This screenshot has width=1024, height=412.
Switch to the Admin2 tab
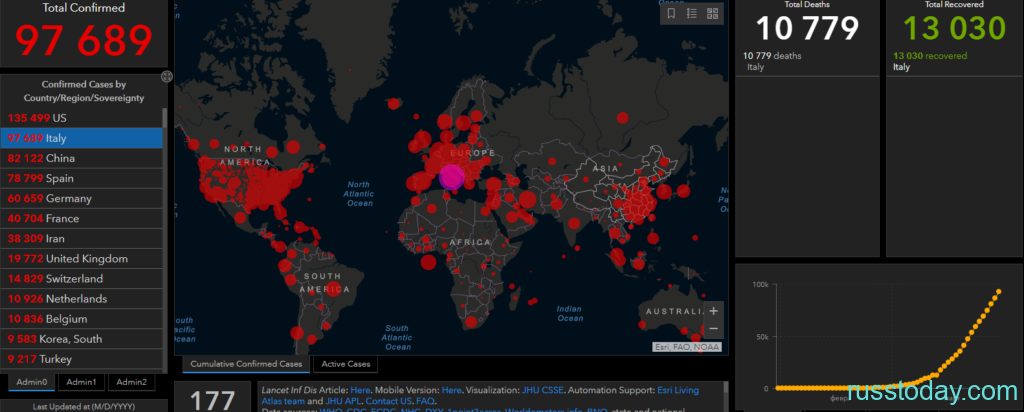(131, 382)
